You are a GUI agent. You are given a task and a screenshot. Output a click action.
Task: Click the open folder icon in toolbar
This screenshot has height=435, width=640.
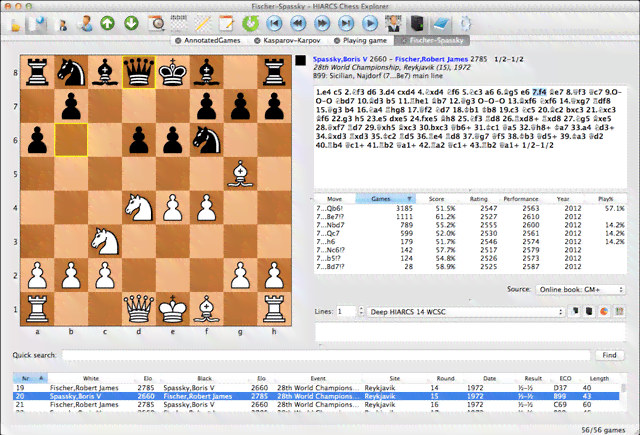15,24
